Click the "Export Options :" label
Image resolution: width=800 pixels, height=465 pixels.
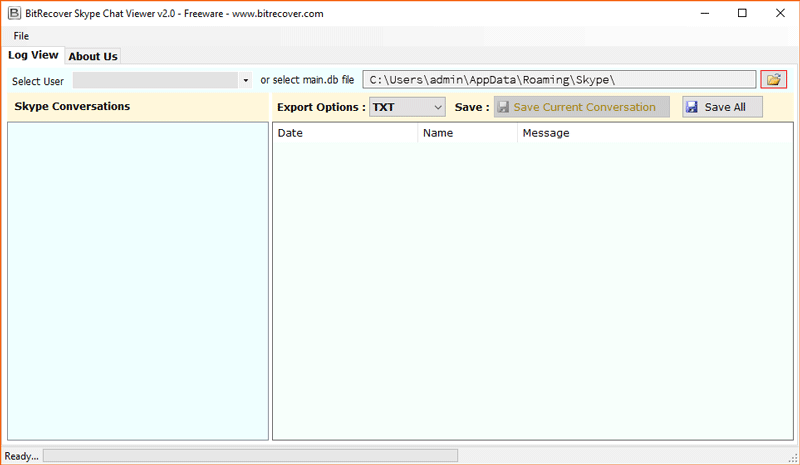pyautogui.click(x=321, y=107)
